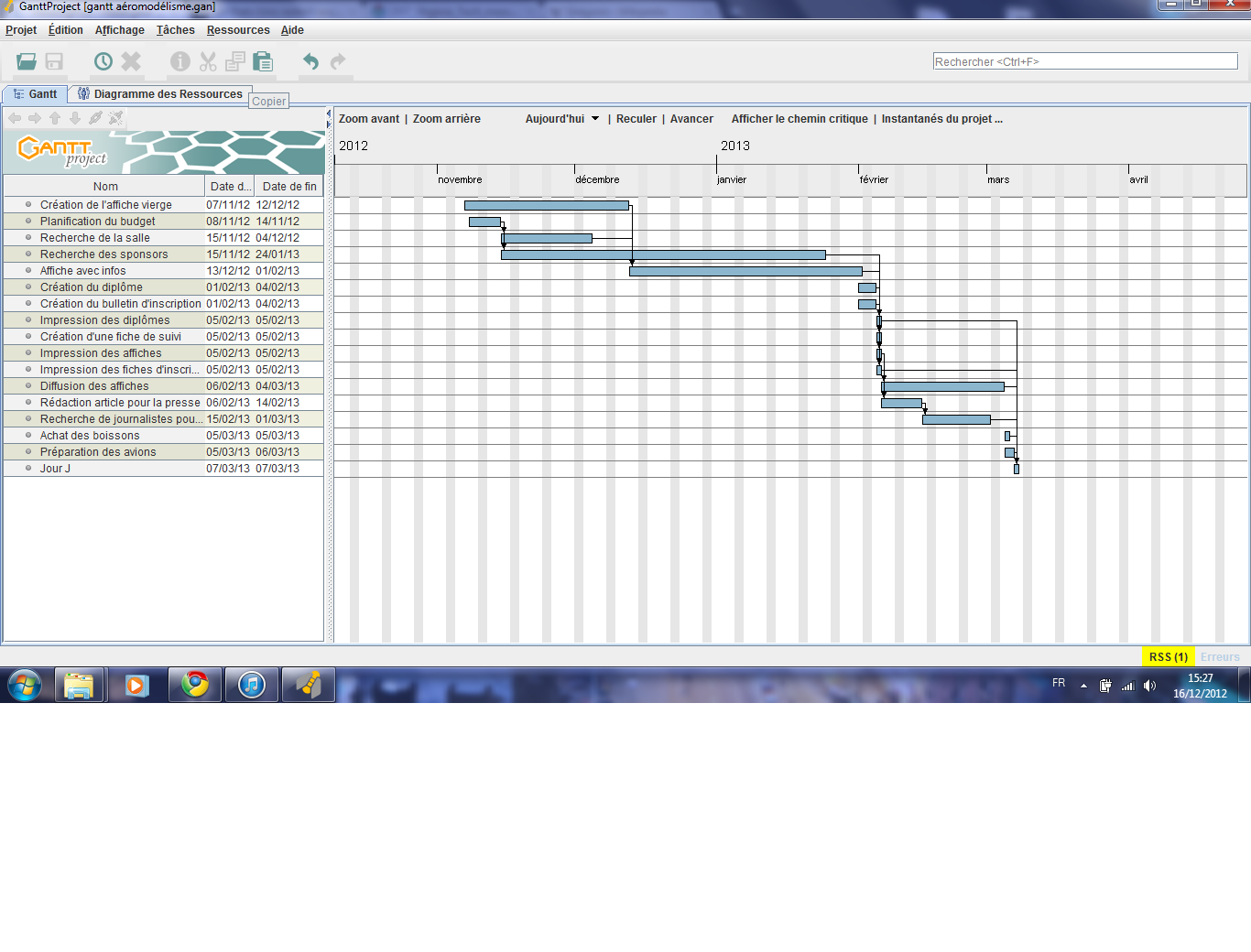1251x952 pixels.
Task: Open task properties info icon
Action: pos(180,61)
